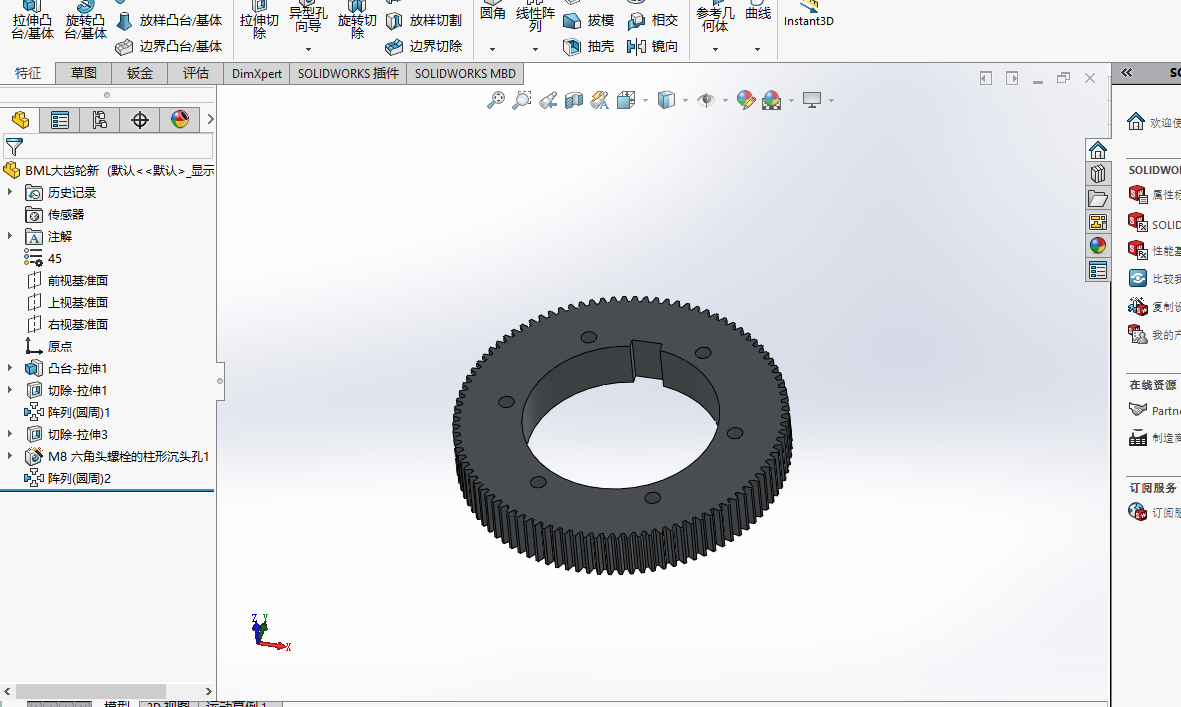Open the ConfigurationManager tab icon
The height and width of the screenshot is (707, 1181).
pyautogui.click(x=99, y=120)
